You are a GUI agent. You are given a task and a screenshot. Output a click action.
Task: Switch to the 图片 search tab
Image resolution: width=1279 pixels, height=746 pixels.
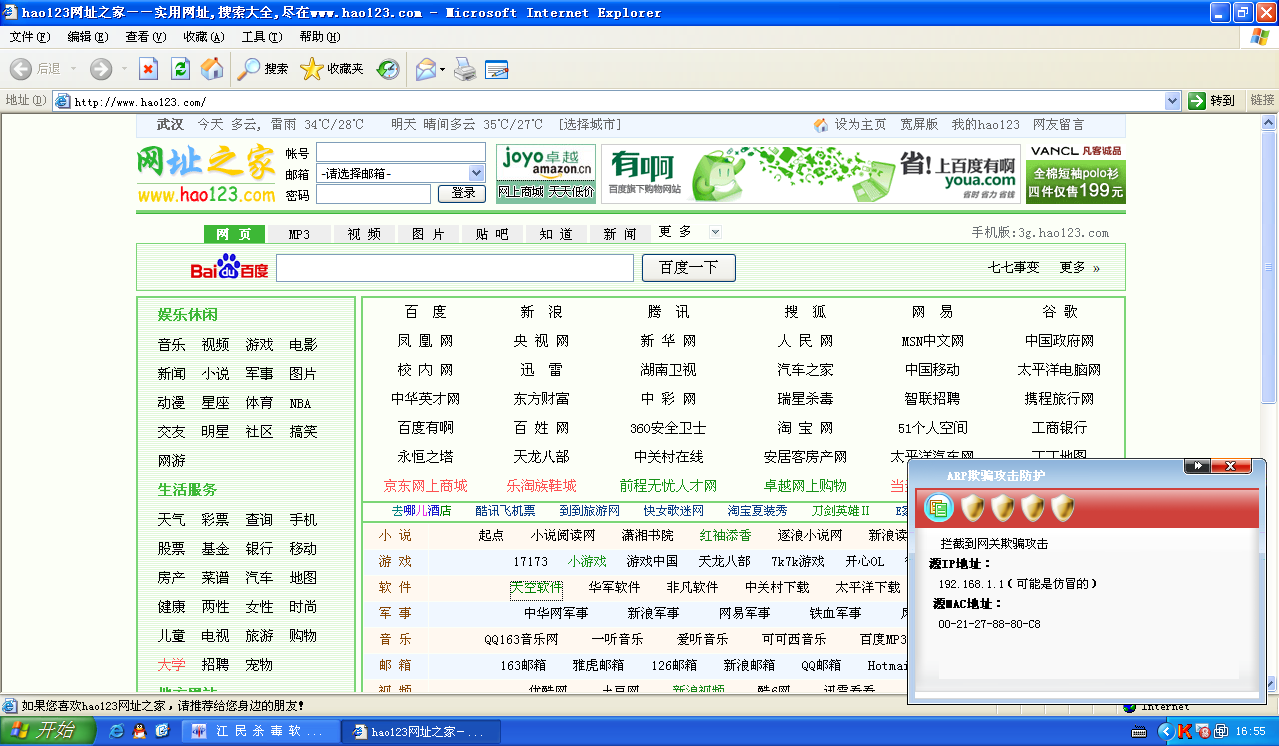428,234
